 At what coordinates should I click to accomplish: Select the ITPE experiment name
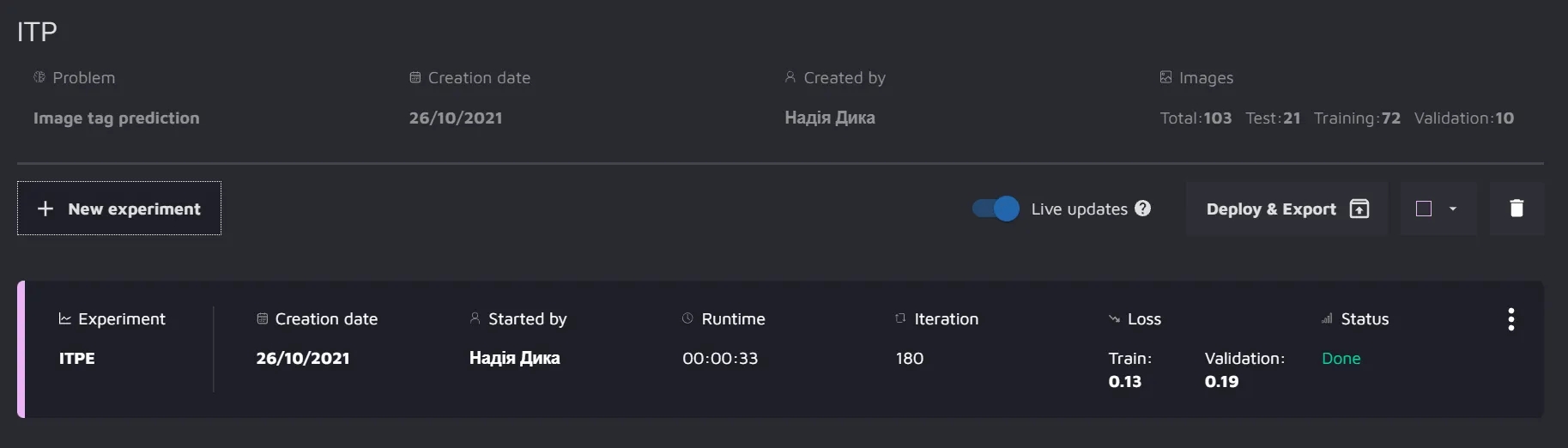point(76,358)
